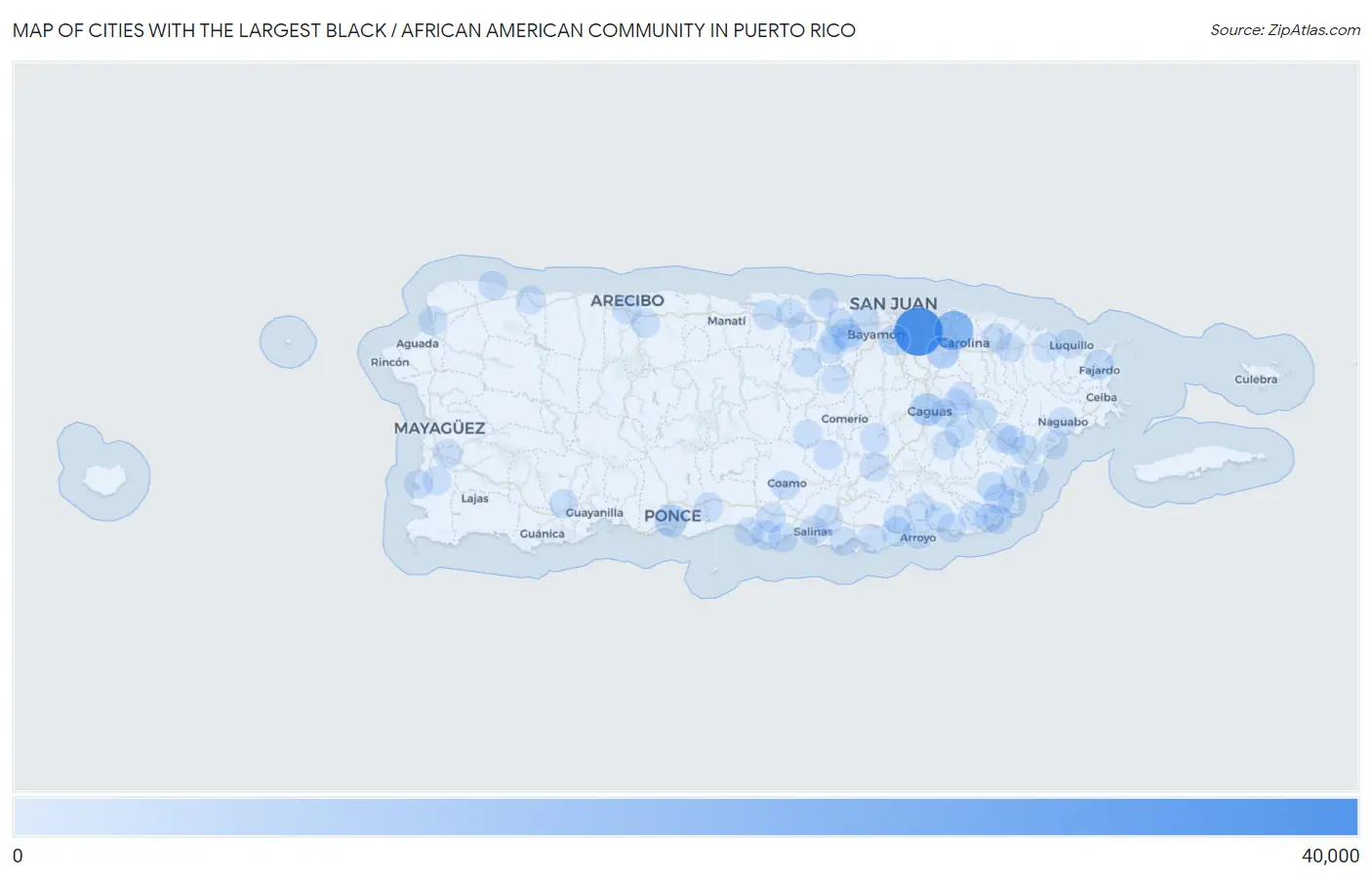Image resolution: width=1372 pixels, height=877 pixels.
Task: Click the Lajas map label
Action: click(474, 498)
